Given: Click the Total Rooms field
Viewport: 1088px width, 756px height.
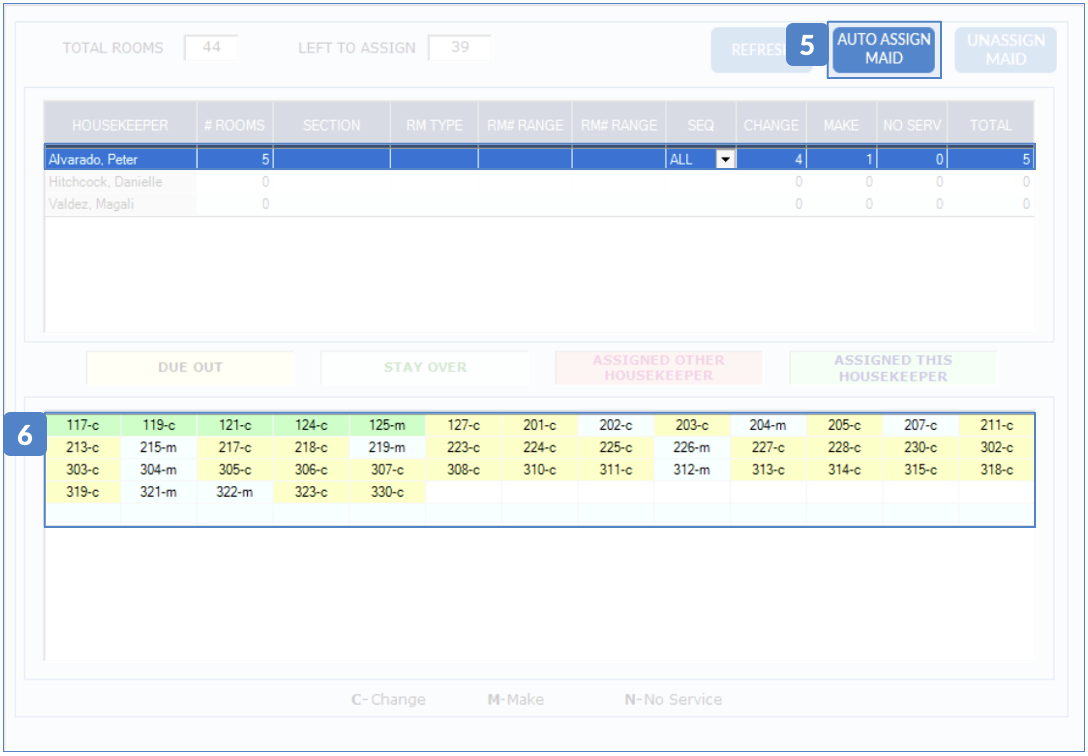Looking at the screenshot, I should (x=210, y=47).
